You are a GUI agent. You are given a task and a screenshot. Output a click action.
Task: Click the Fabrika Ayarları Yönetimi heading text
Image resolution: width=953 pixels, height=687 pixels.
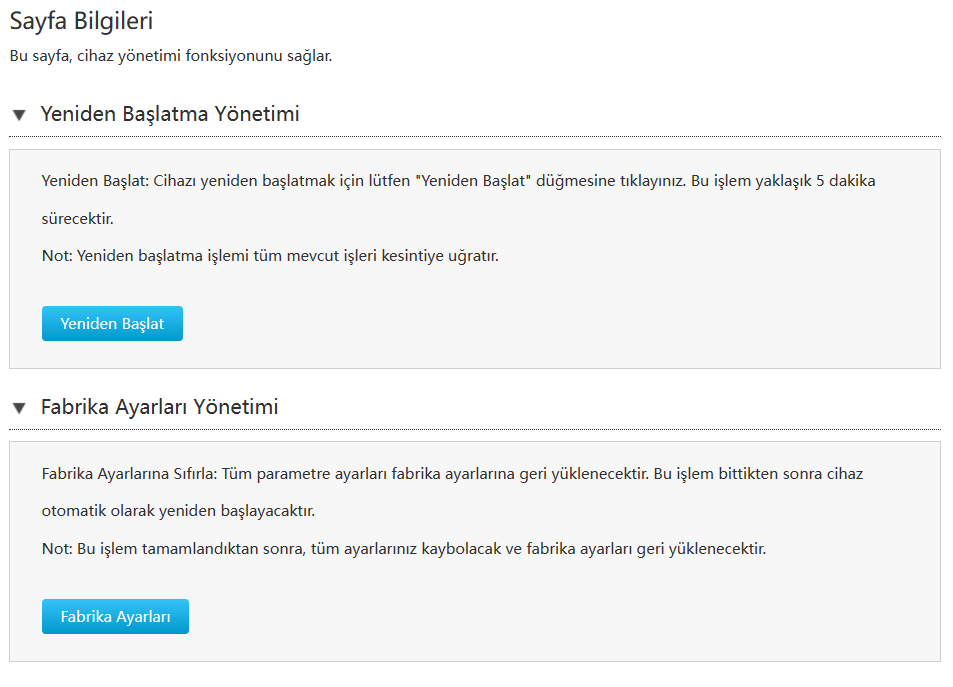coord(159,407)
